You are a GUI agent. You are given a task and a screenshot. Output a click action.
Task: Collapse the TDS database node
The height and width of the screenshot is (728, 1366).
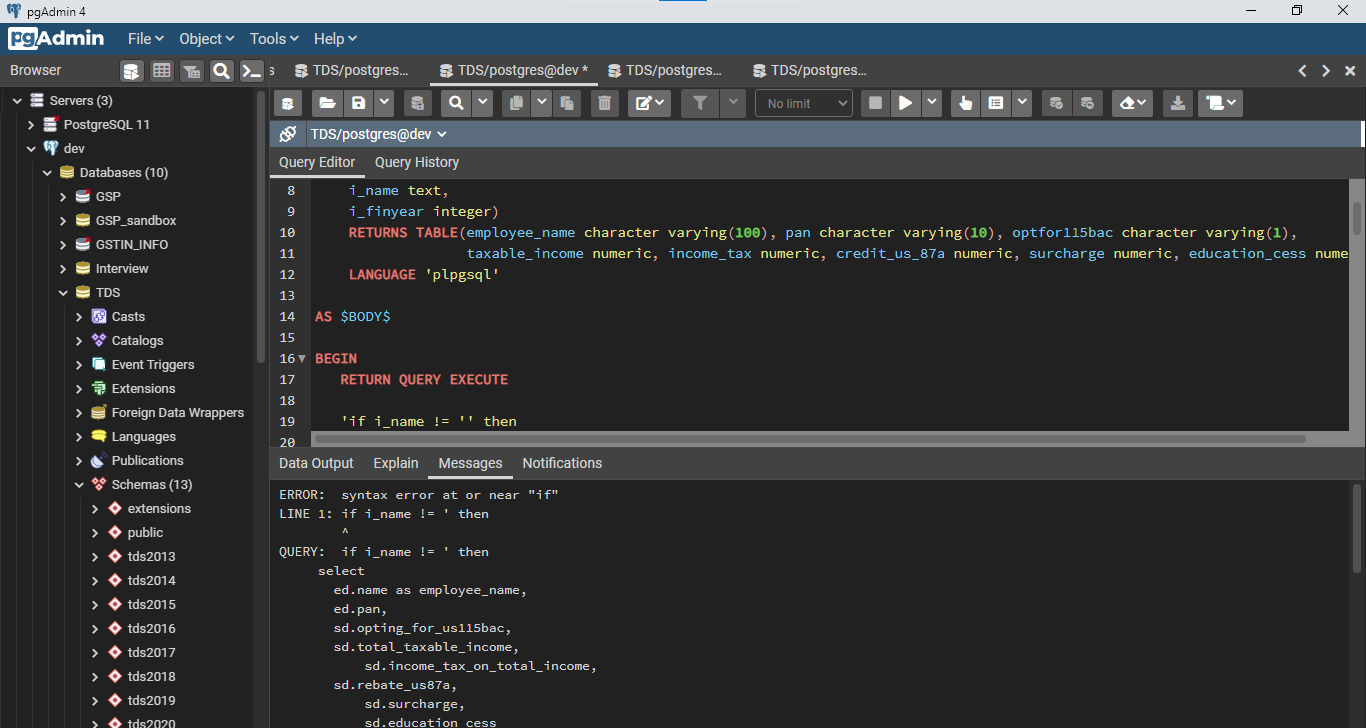coord(63,293)
